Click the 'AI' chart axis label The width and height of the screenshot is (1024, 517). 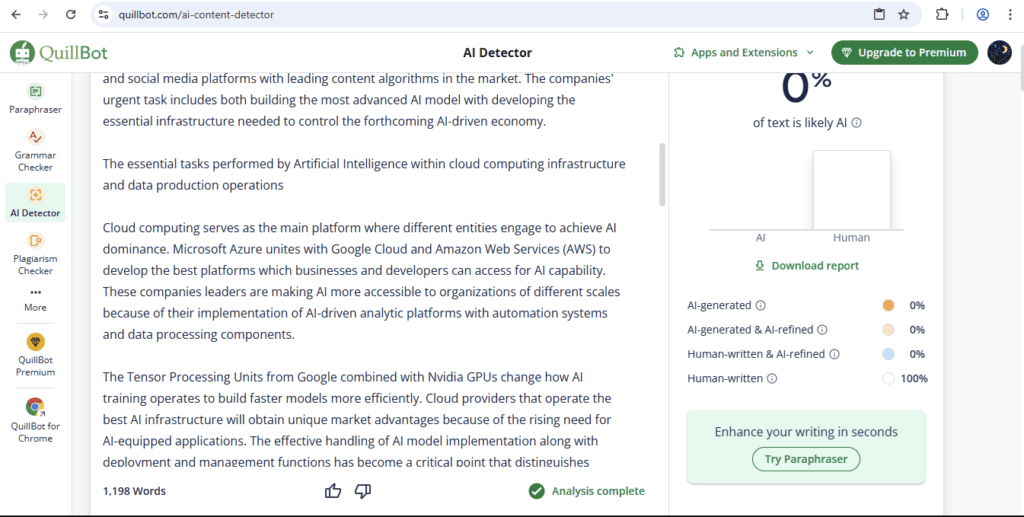click(761, 238)
